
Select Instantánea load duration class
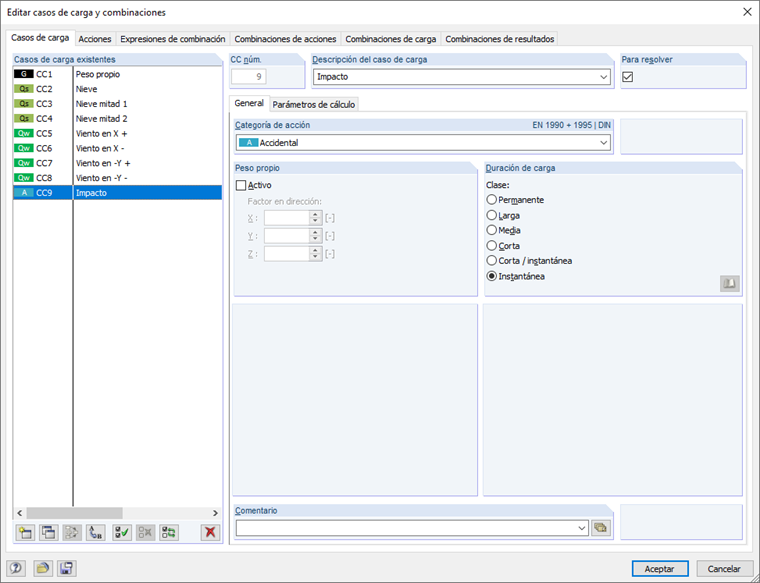[x=491, y=276]
